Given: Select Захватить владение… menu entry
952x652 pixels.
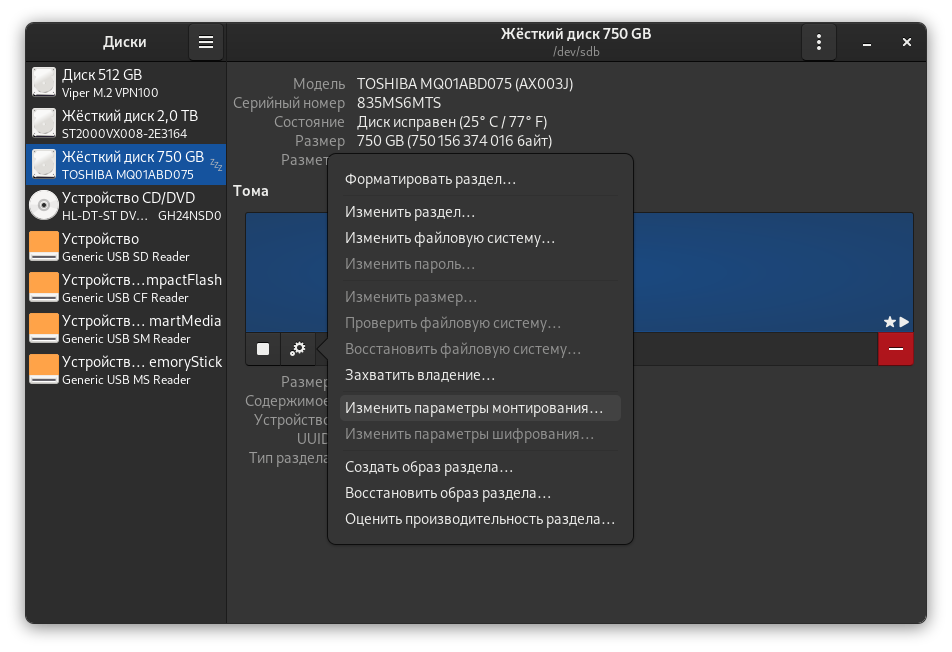Looking at the screenshot, I should (x=480, y=376).
